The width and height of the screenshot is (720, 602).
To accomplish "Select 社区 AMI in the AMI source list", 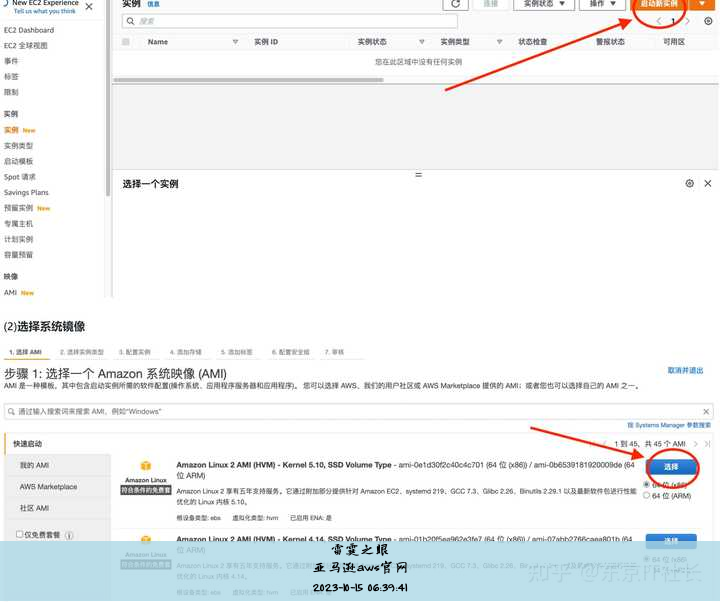I will (34, 508).
